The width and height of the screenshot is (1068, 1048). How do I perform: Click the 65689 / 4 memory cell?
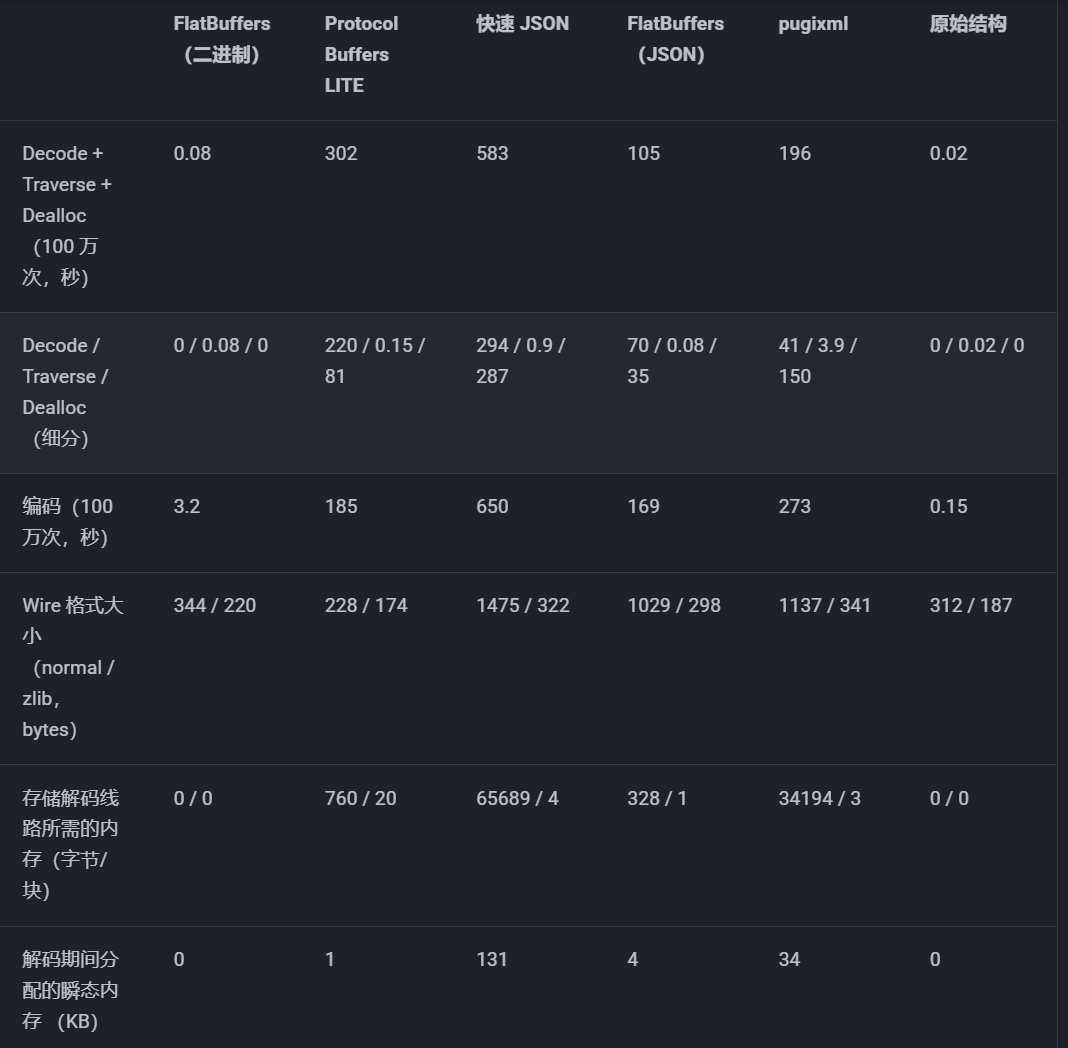point(517,798)
